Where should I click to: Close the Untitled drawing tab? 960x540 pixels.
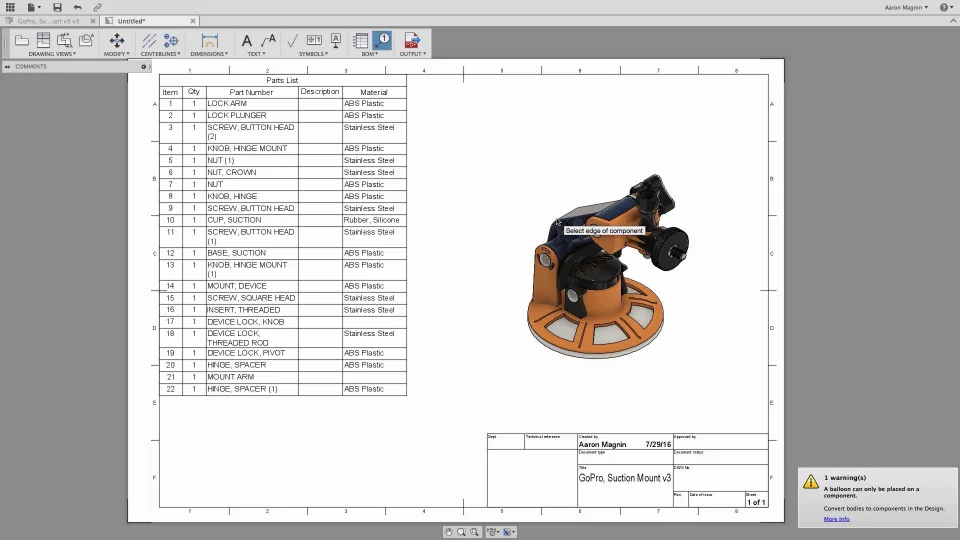point(193,21)
